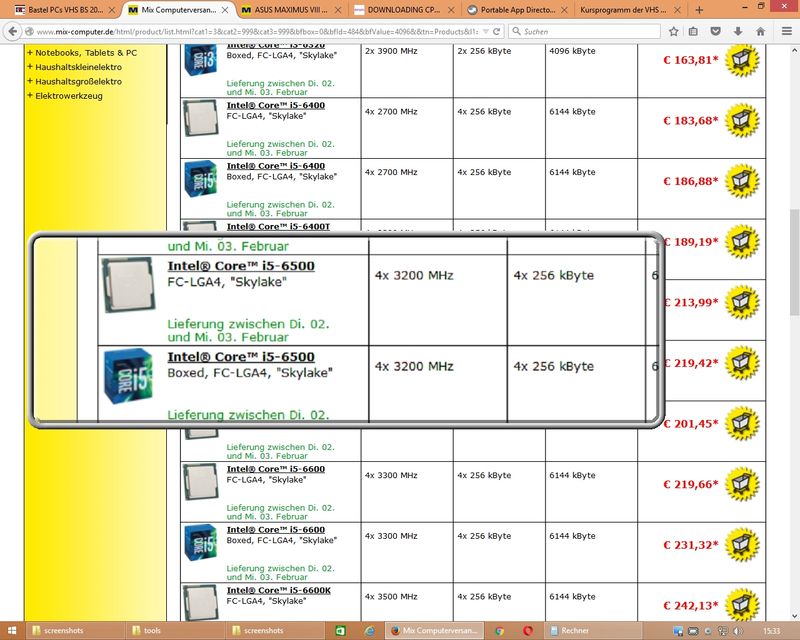Bookmark this page with the star icon
The image size is (800, 640).
coord(673,32)
